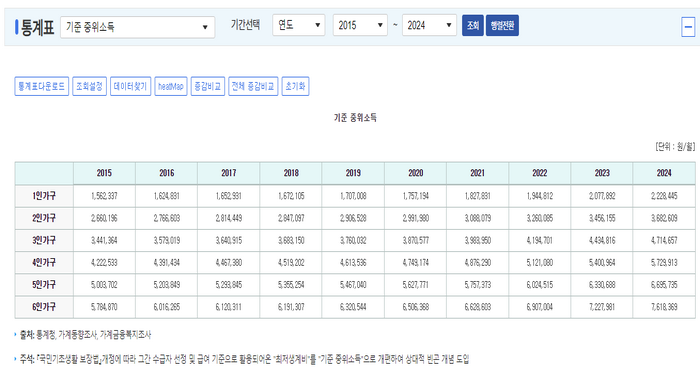
Task: Open the end year 2024 dropdown
Action: (429, 25)
